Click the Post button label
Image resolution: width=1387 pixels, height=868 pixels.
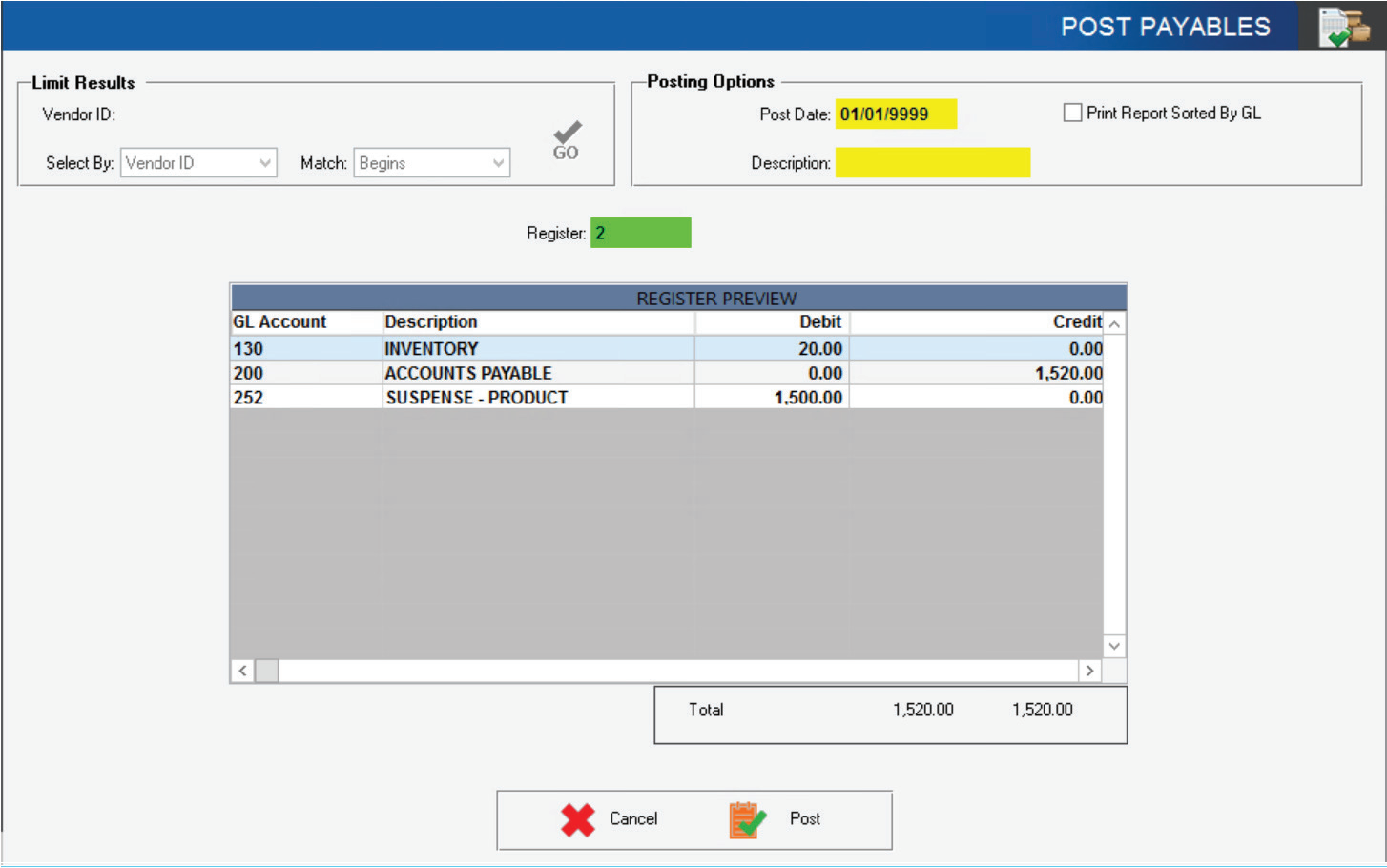click(804, 818)
